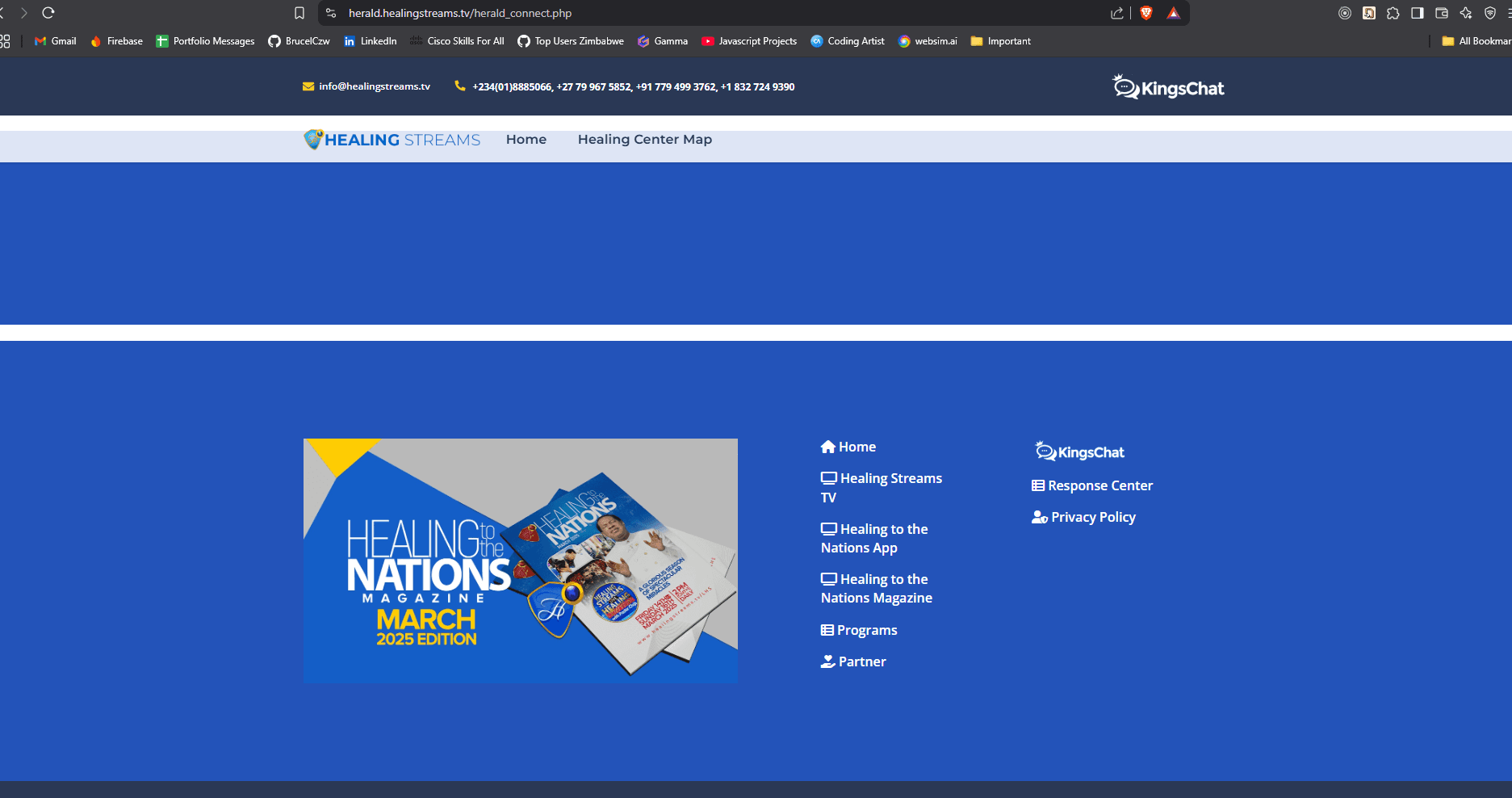1512x798 pixels.
Task: Open the Portfolio Messages bookmark
Action: [x=205, y=41]
